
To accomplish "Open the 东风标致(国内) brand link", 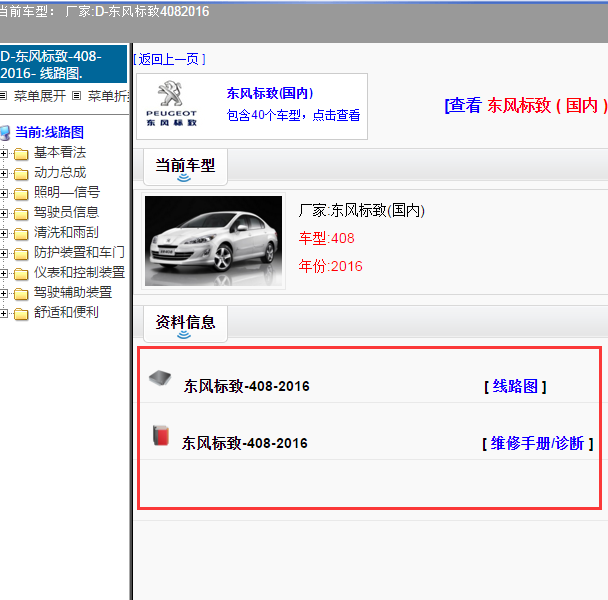I will (270, 93).
